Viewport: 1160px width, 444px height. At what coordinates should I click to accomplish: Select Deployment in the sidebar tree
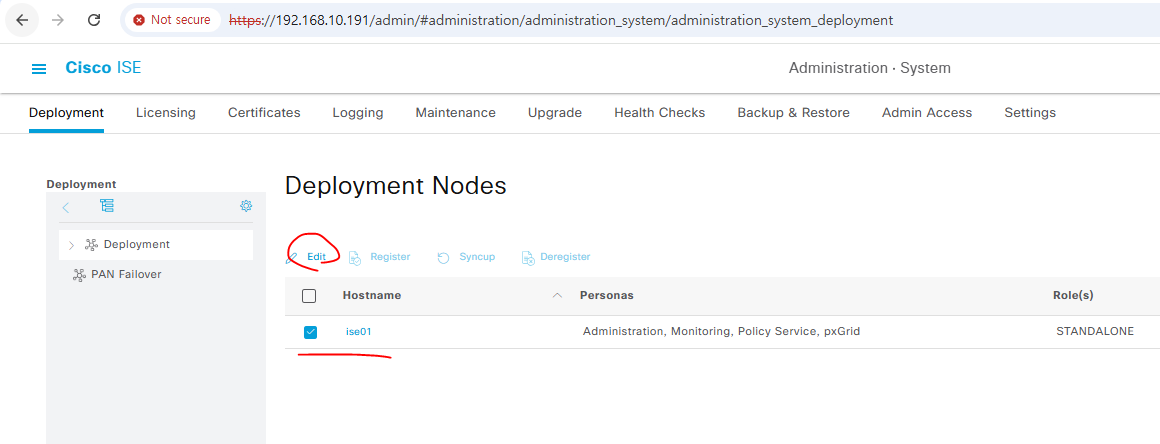[137, 244]
